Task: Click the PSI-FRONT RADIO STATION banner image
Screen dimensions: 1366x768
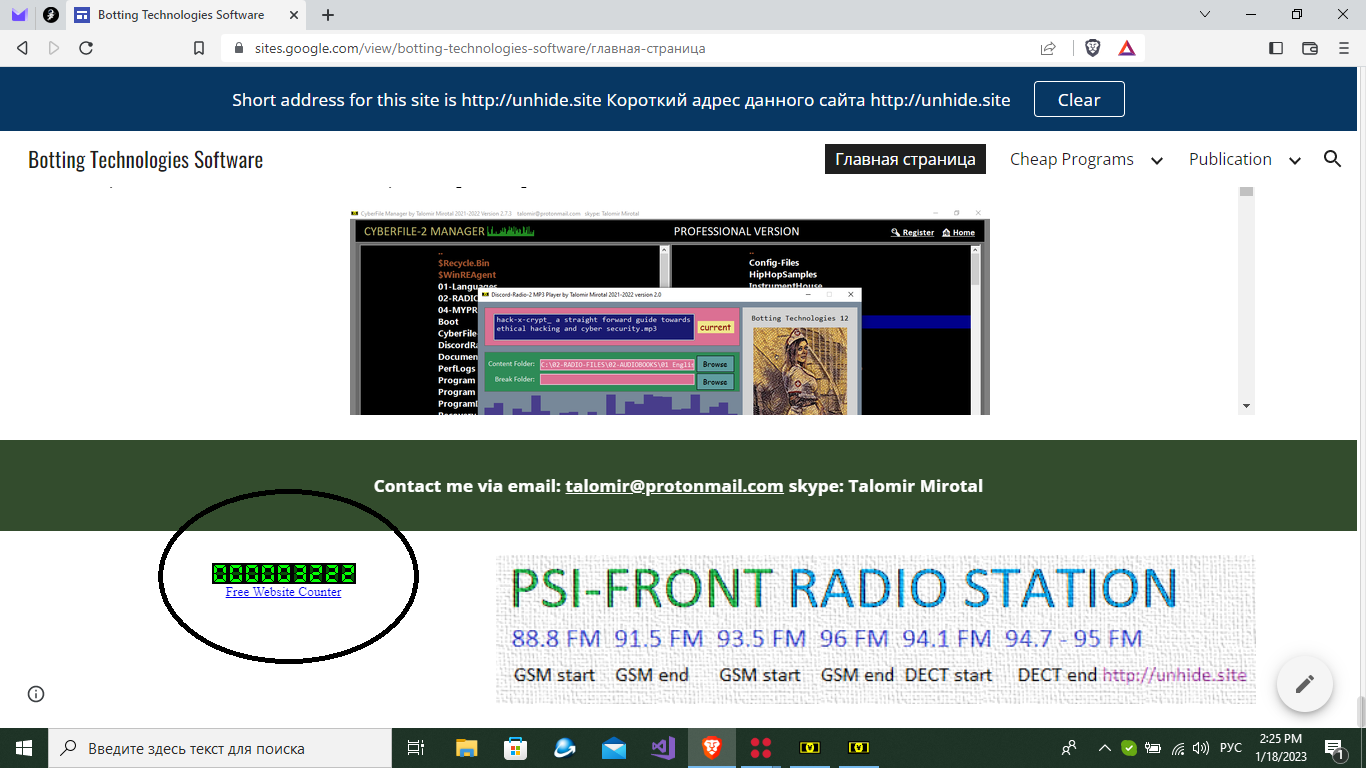Action: (x=876, y=630)
